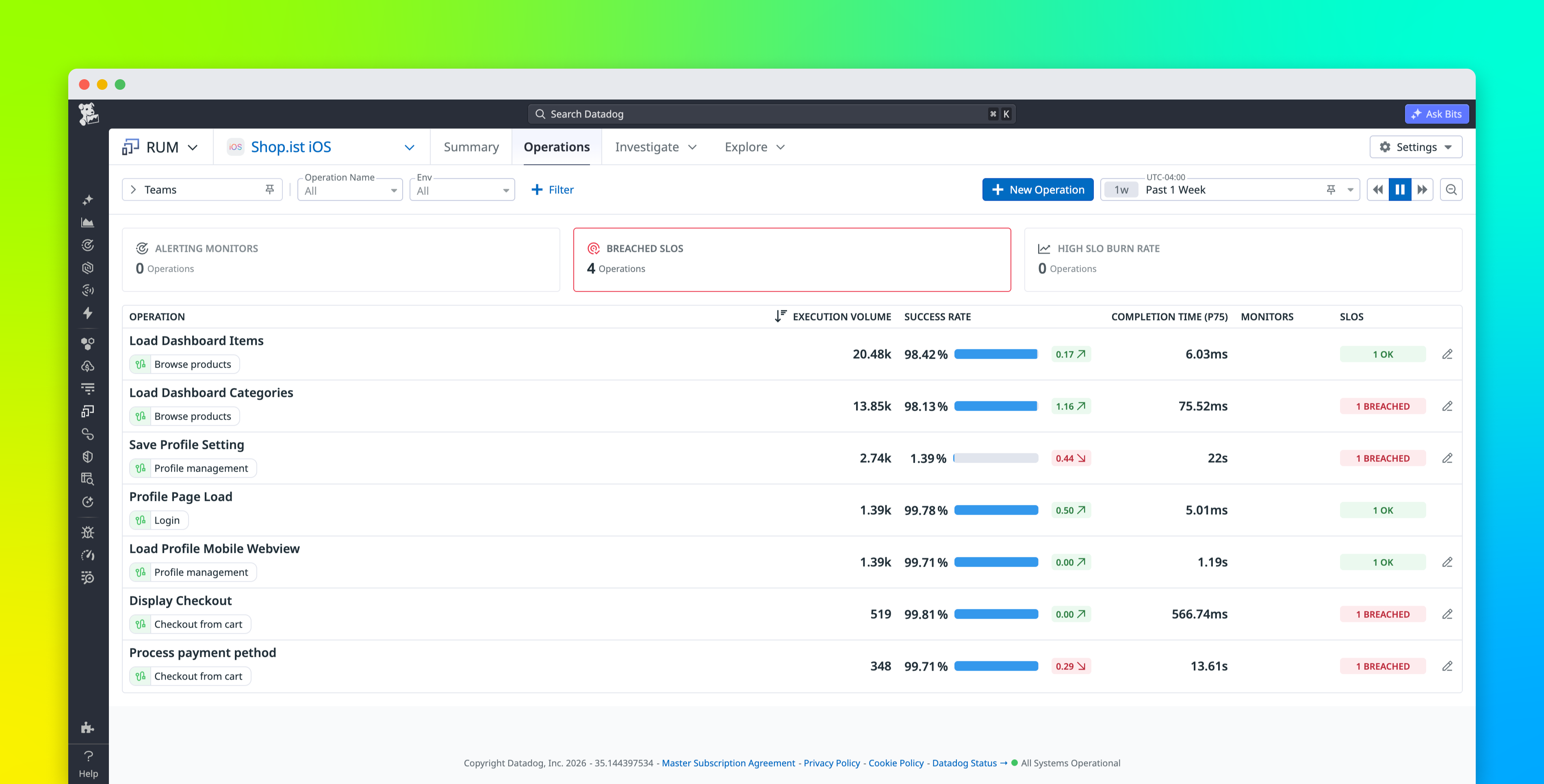The width and height of the screenshot is (1544, 784).
Task: Open the Settings dropdown
Action: click(1416, 147)
